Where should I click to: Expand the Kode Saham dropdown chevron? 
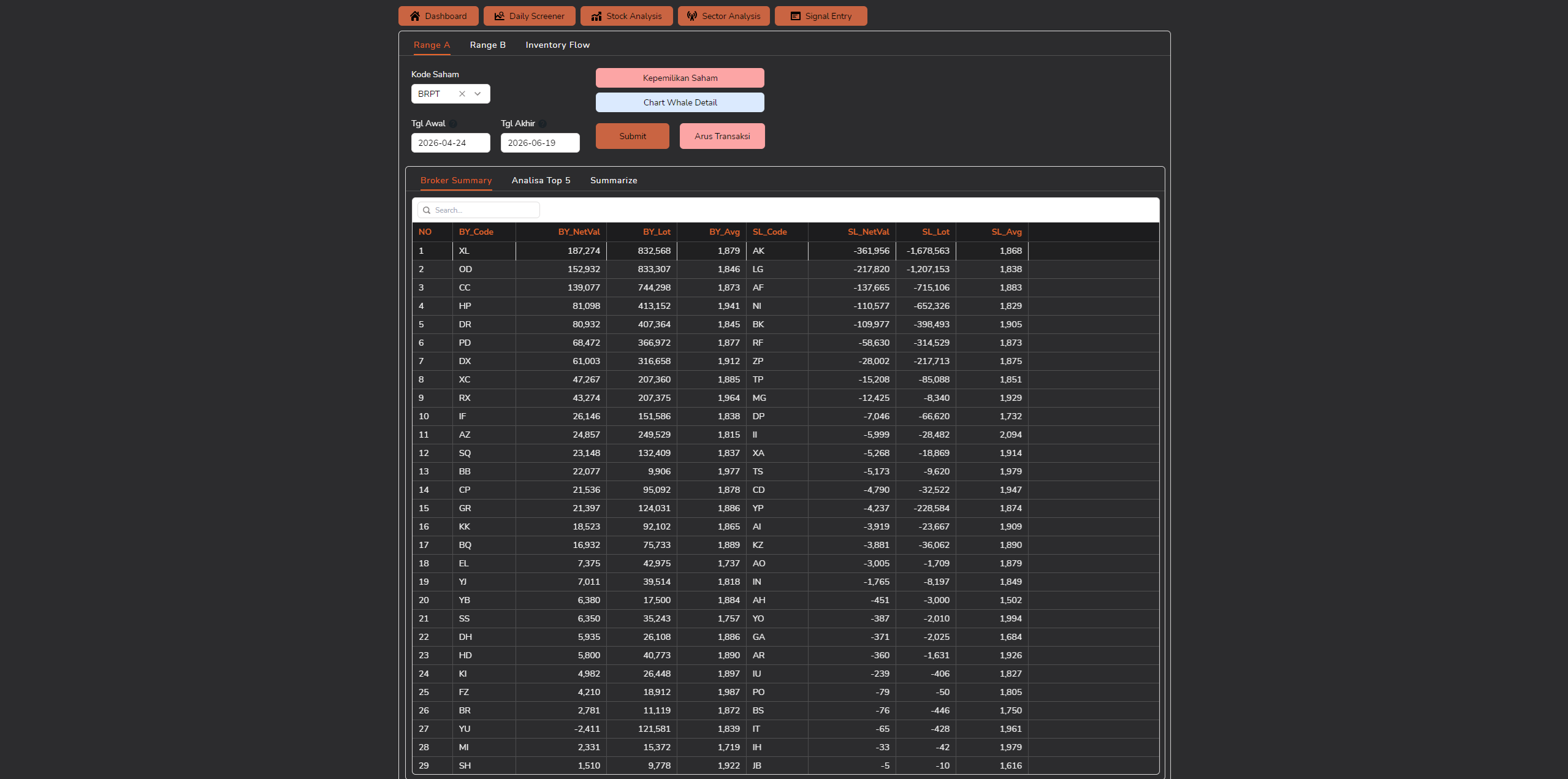pyautogui.click(x=478, y=94)
